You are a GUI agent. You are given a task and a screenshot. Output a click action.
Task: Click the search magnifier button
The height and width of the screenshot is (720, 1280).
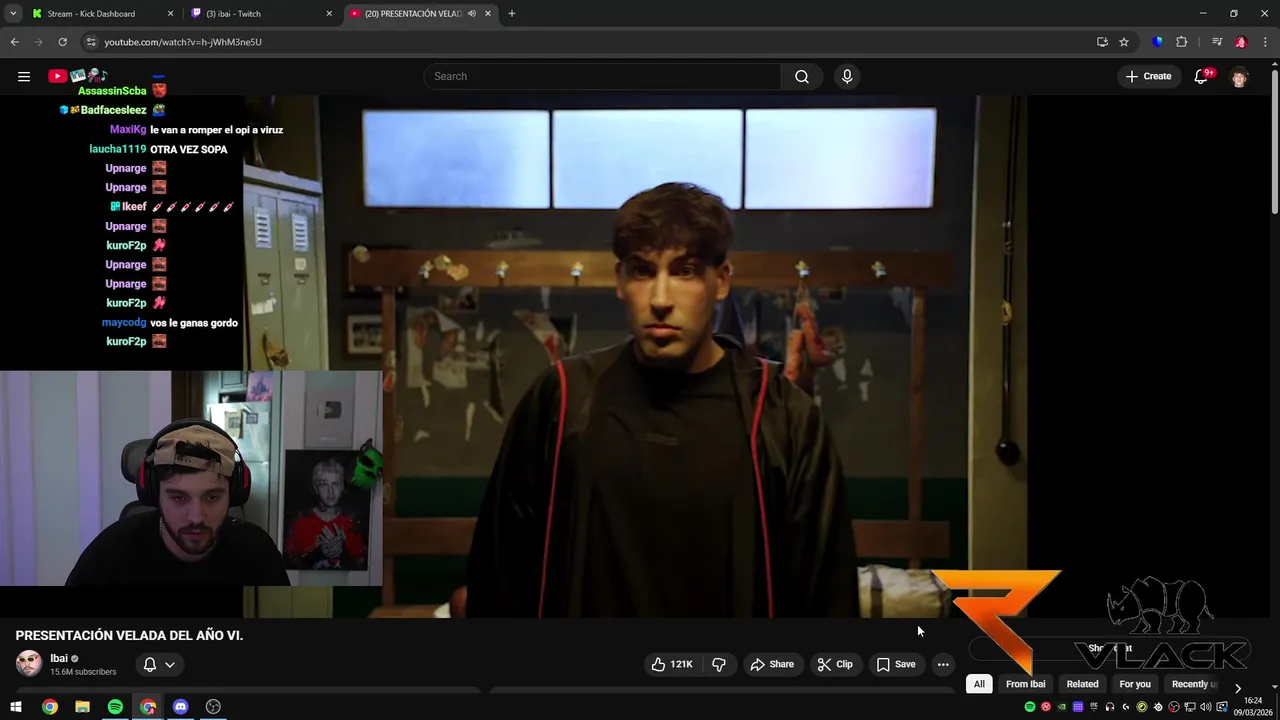coord(801,76)
